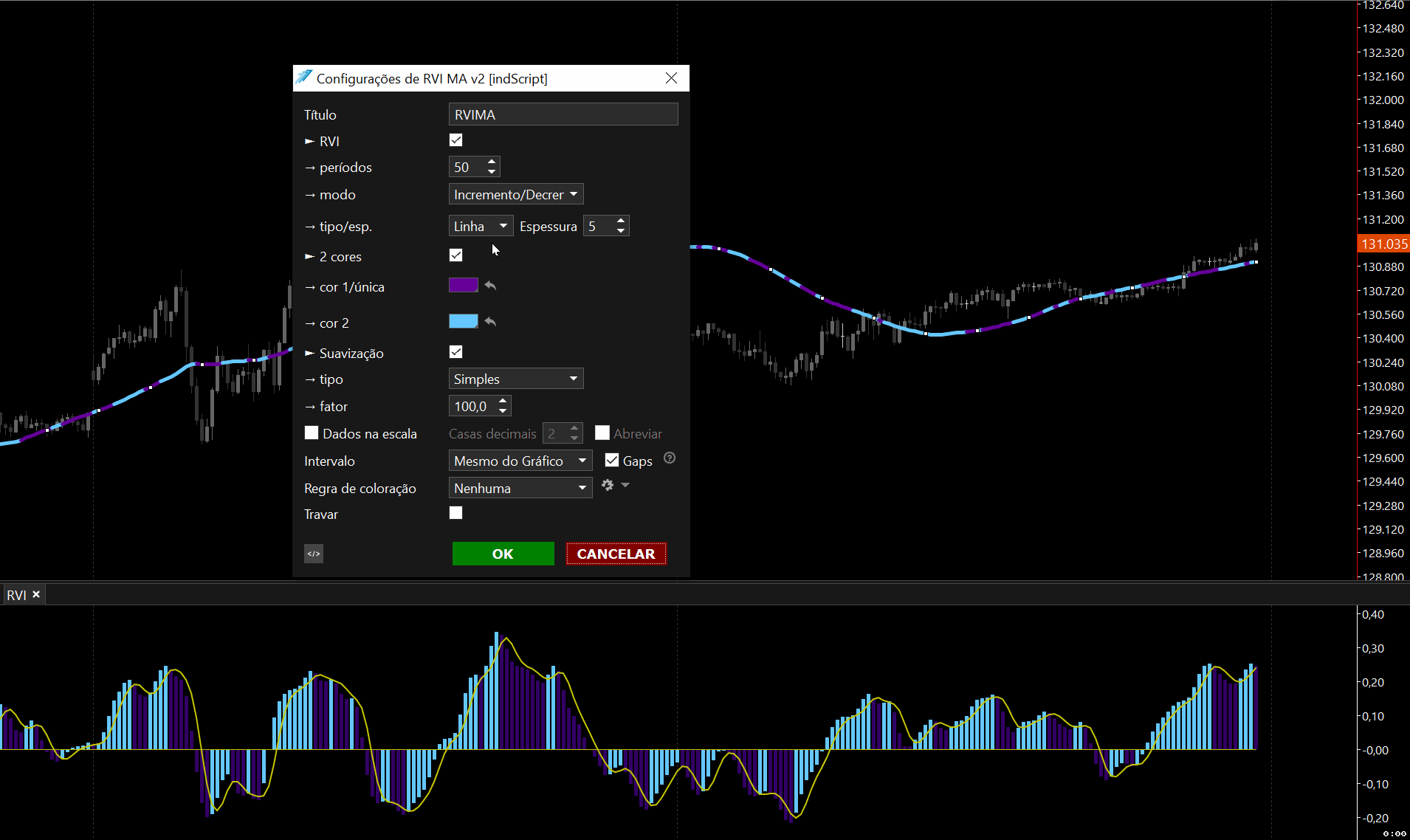Expand the arrow beside the gear icon
The image size is (1410, 840).
pyautogui.click(x=625, y=485)
